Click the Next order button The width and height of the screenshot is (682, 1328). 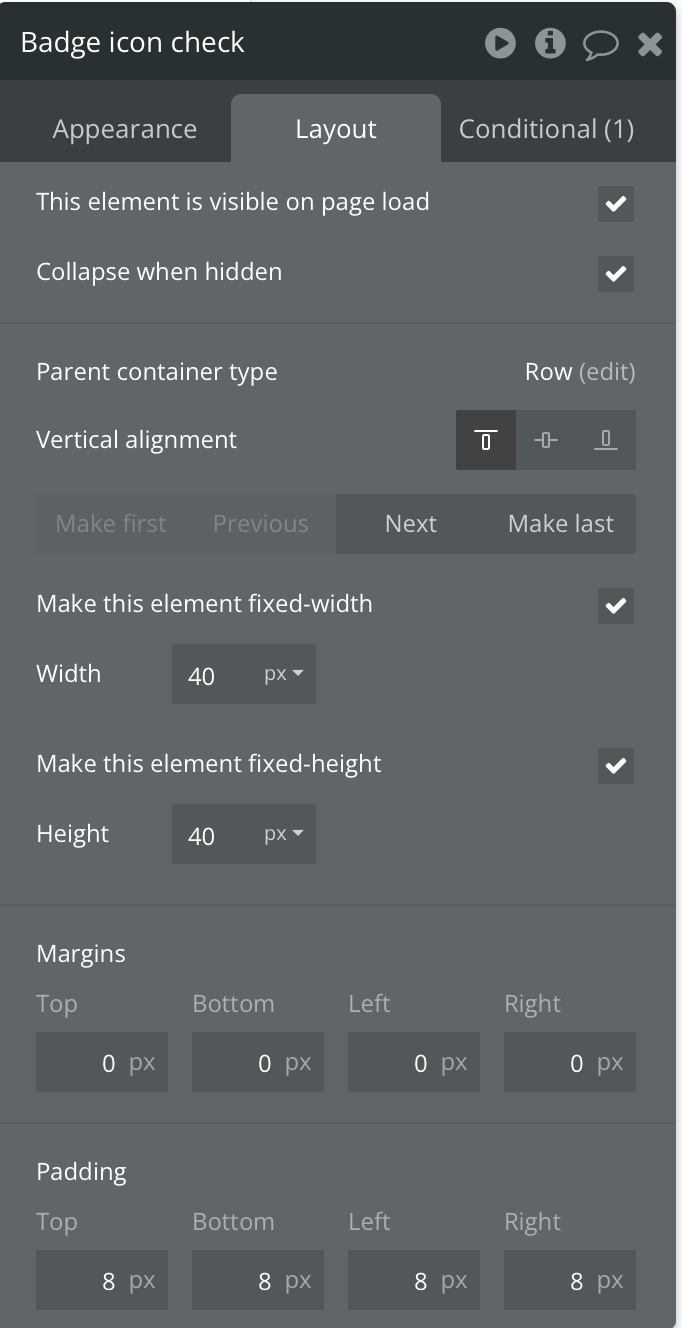411,524
